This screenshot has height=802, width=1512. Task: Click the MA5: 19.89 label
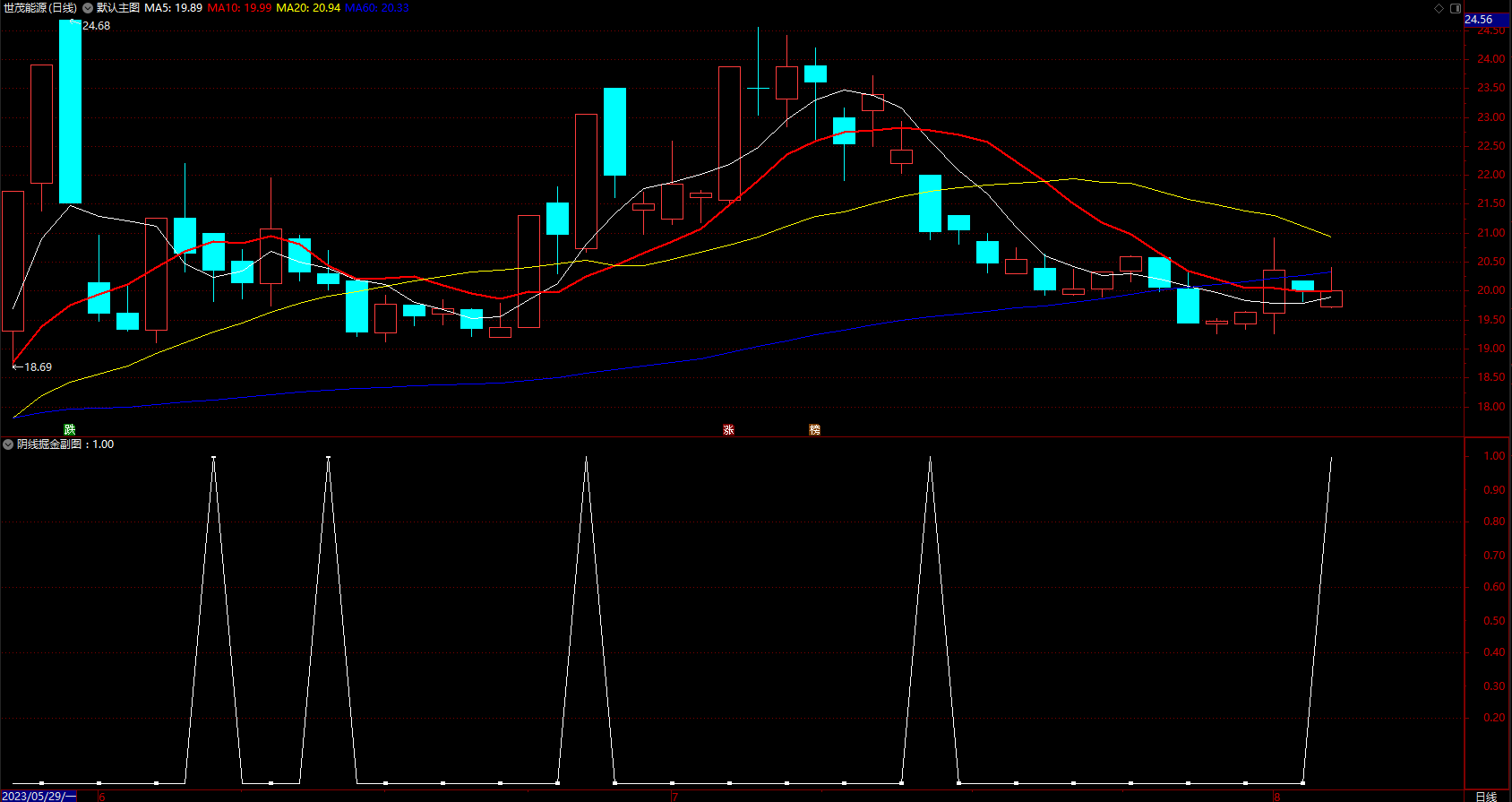(173, 8)
